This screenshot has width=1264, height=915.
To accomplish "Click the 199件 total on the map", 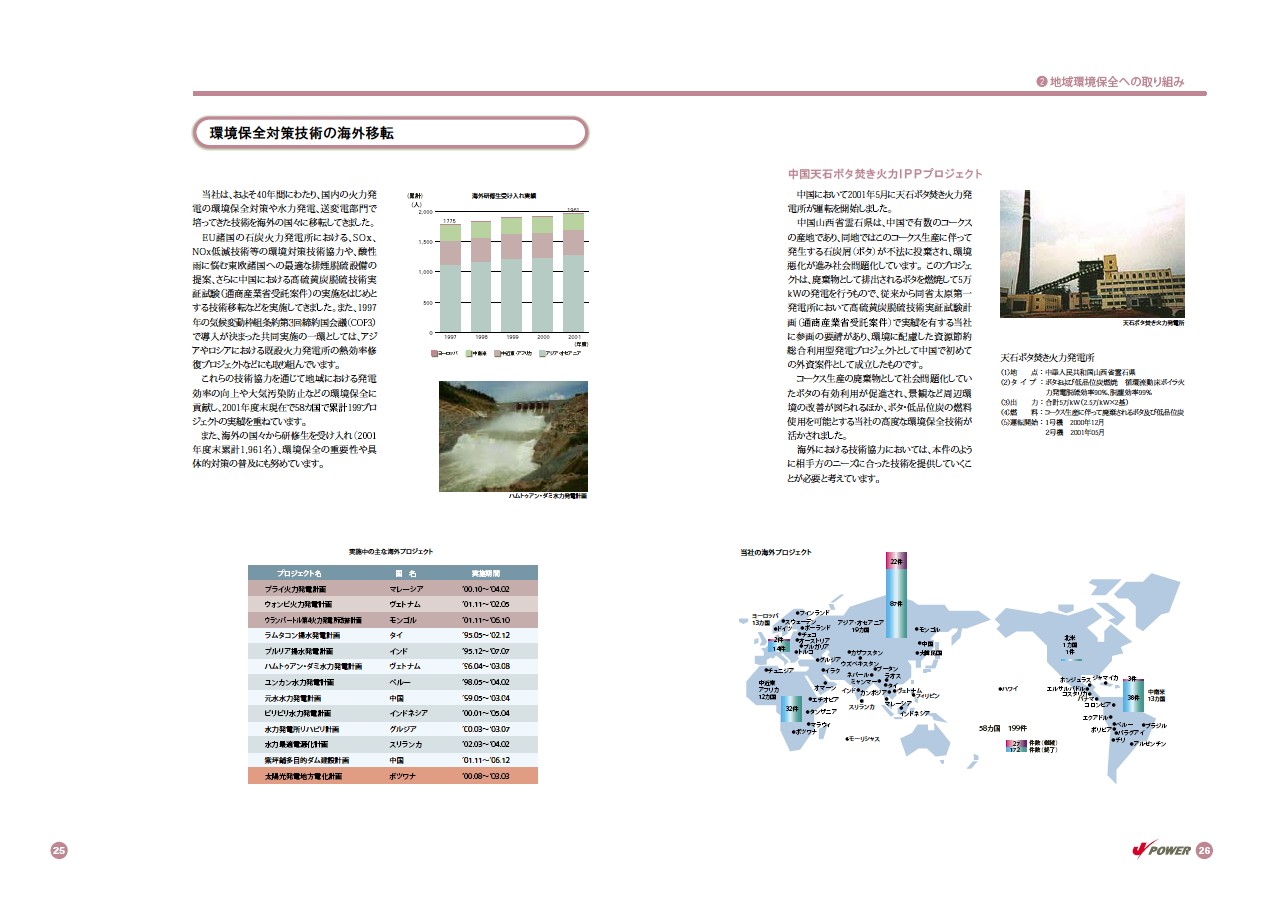I will click(1019, 727).
